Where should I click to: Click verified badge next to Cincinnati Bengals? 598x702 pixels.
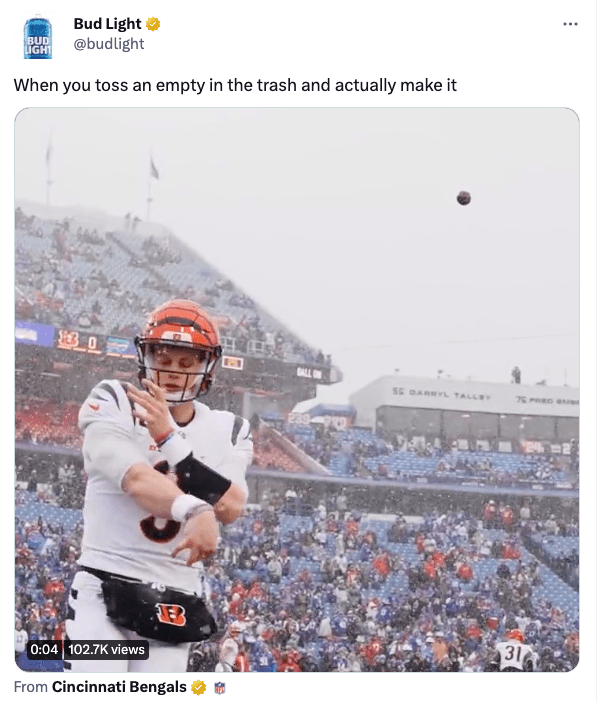(199, 687)
